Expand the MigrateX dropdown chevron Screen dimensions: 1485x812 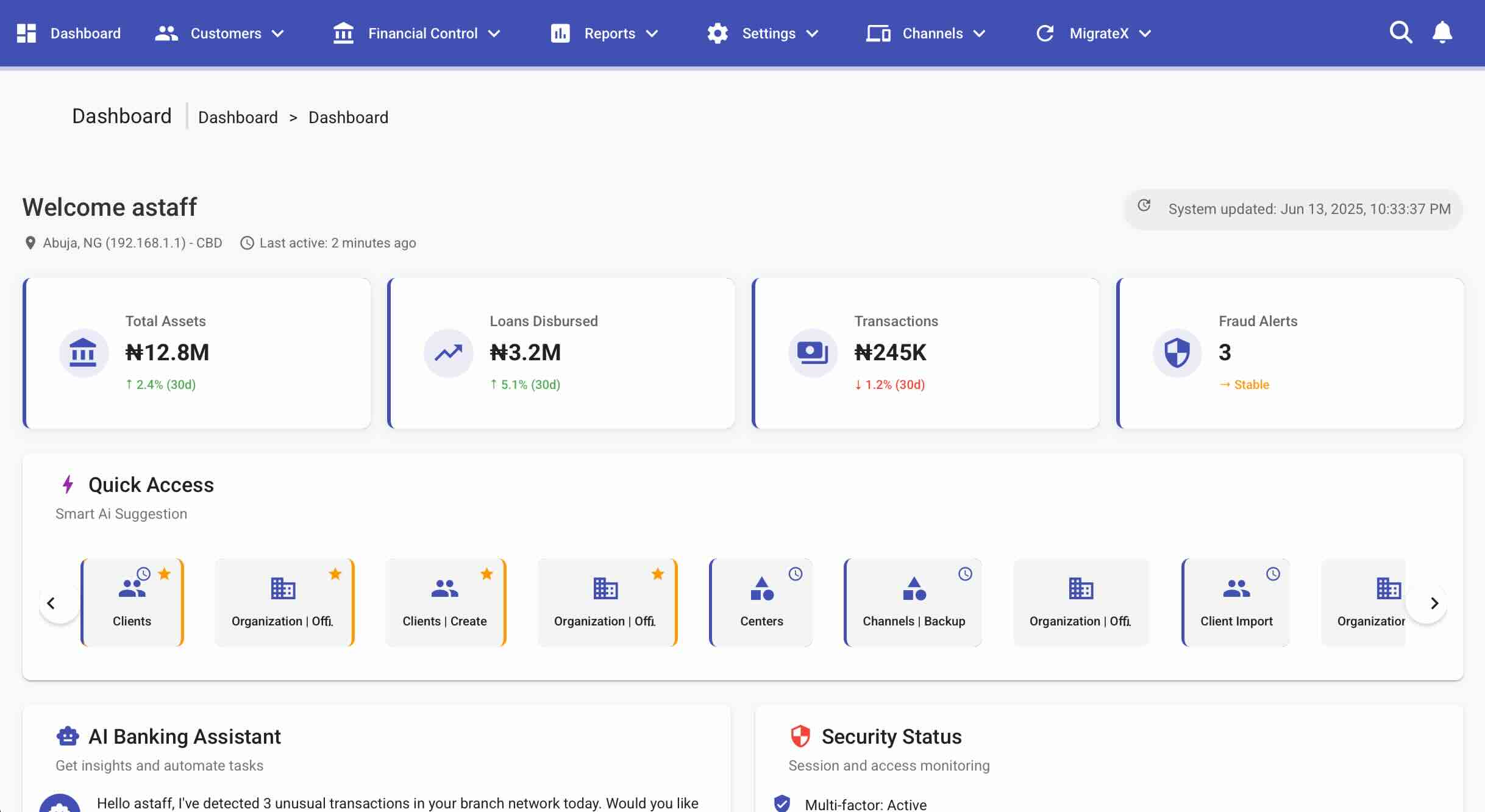[1145, 34]
